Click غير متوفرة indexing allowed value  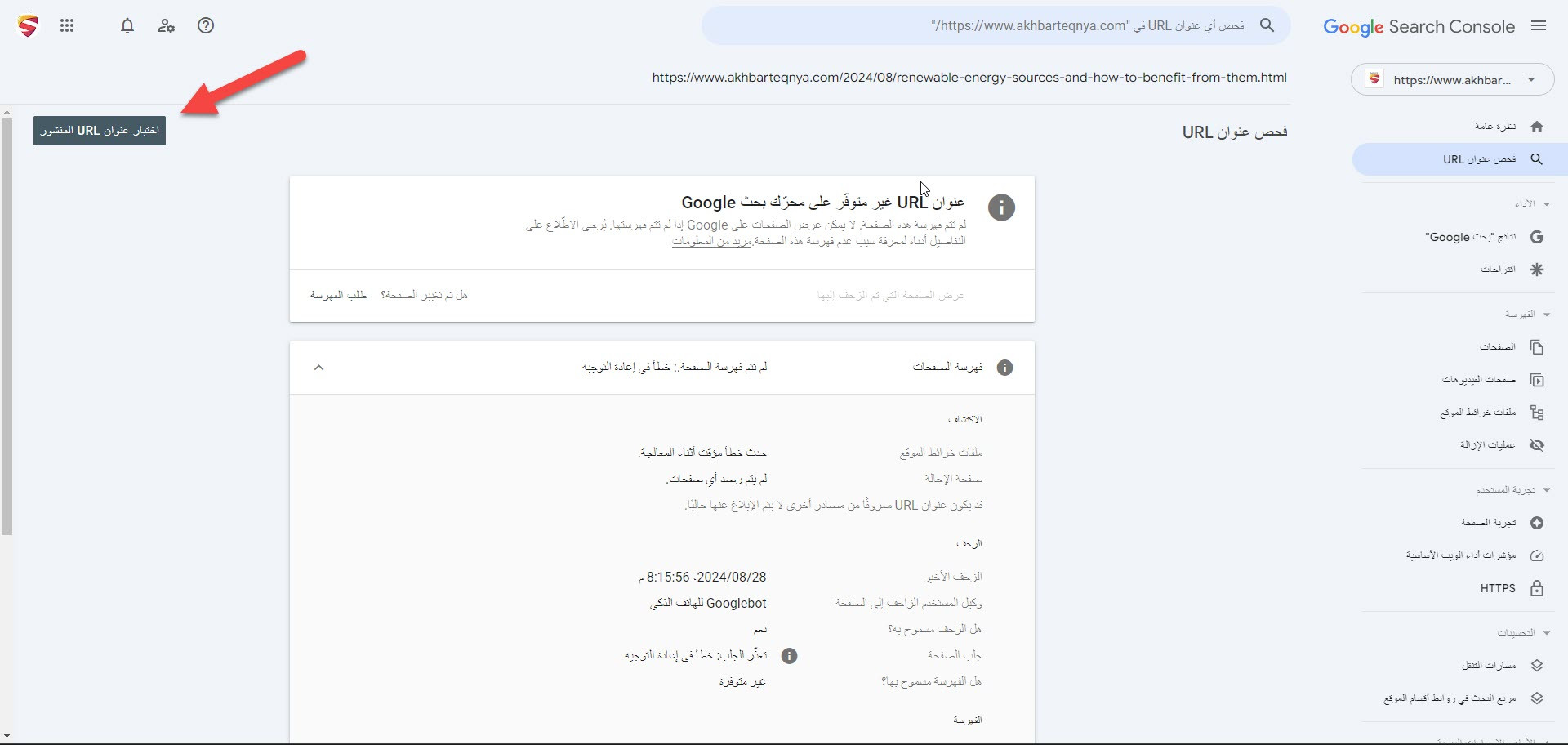[742, 682]
